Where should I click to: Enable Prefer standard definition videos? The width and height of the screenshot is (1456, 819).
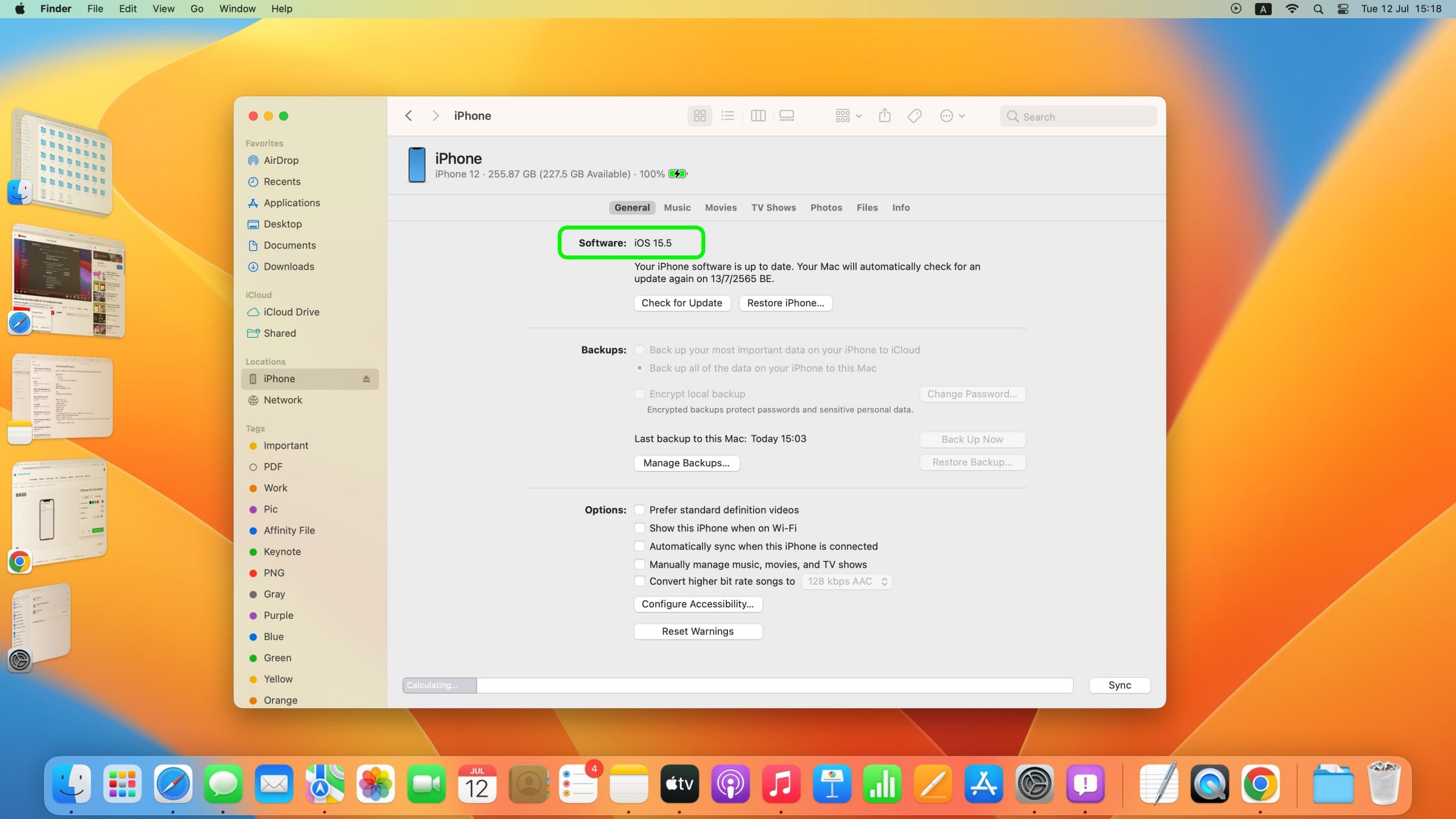pyautogui.click(x=640, y=510)
